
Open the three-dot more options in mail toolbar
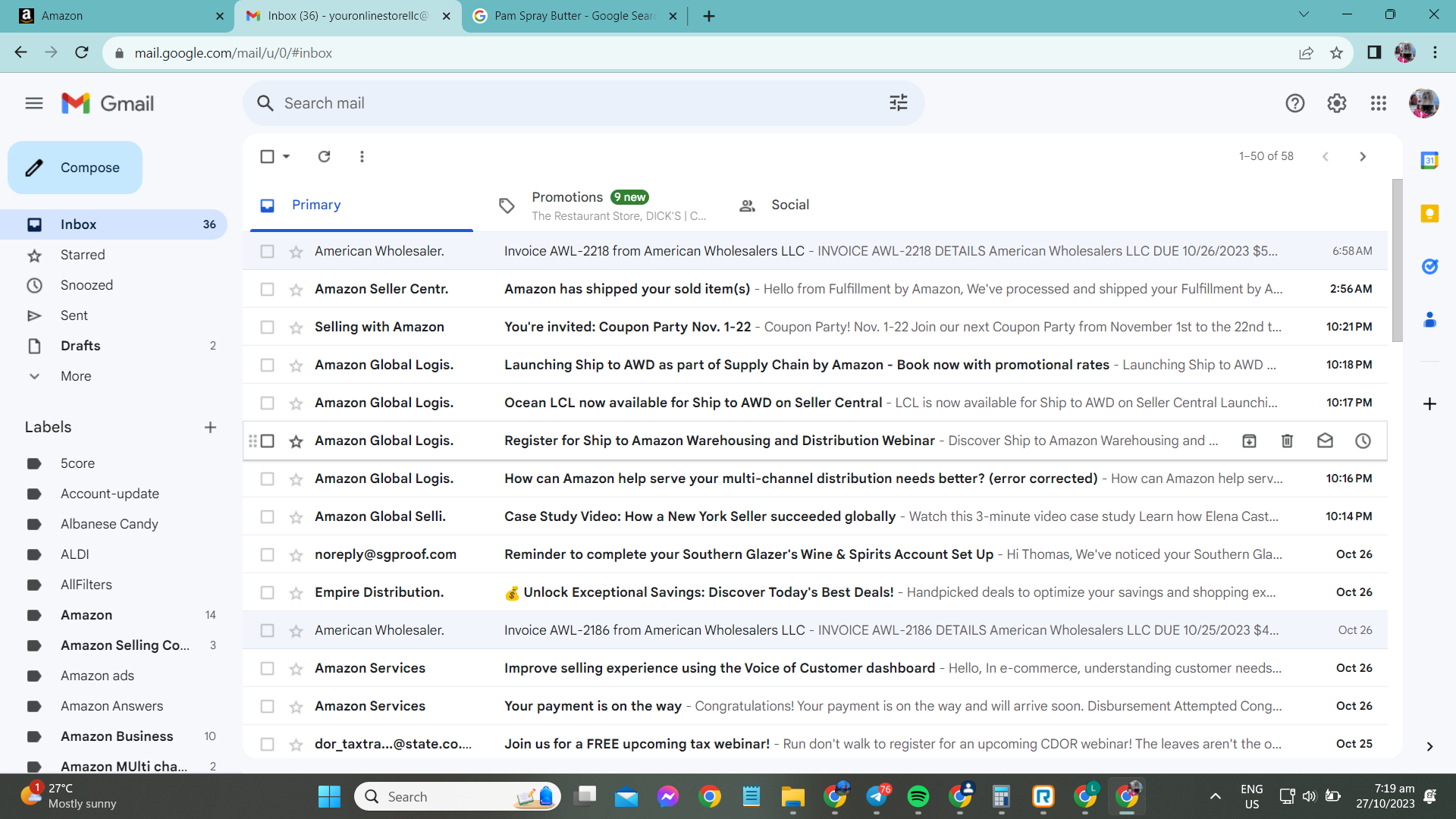click(362, 156)
